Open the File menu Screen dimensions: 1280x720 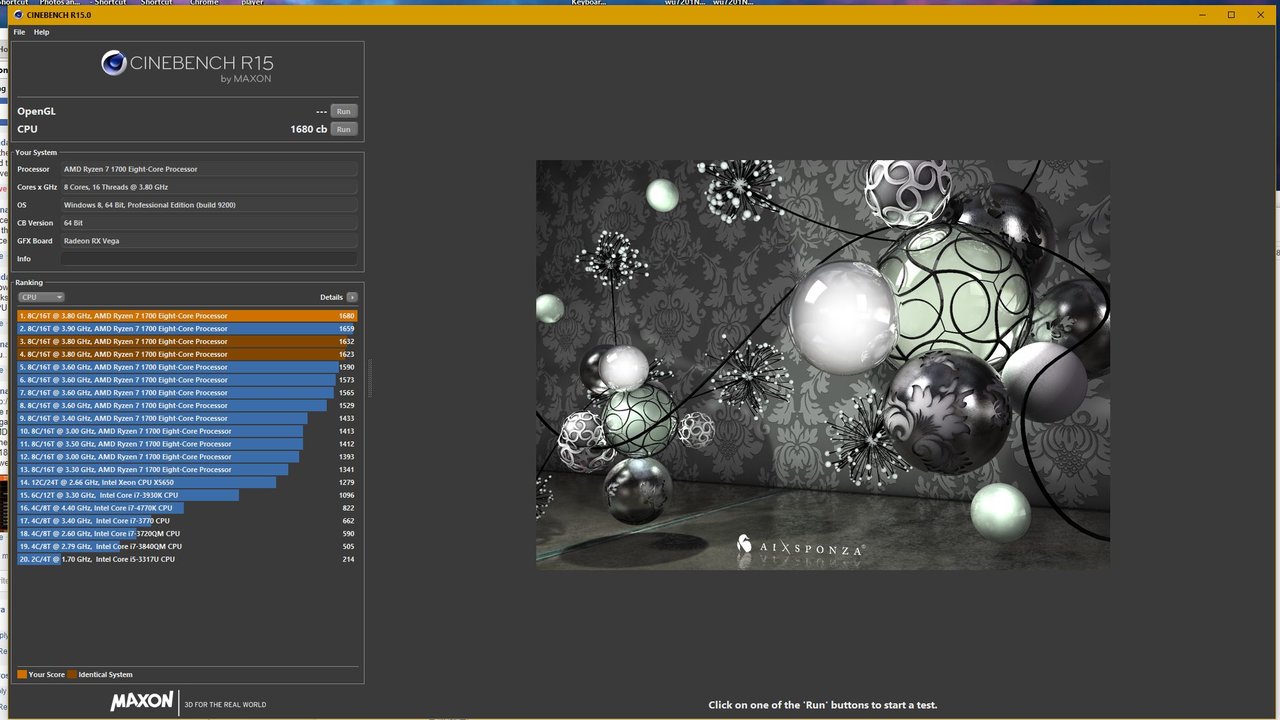(19, 32)
